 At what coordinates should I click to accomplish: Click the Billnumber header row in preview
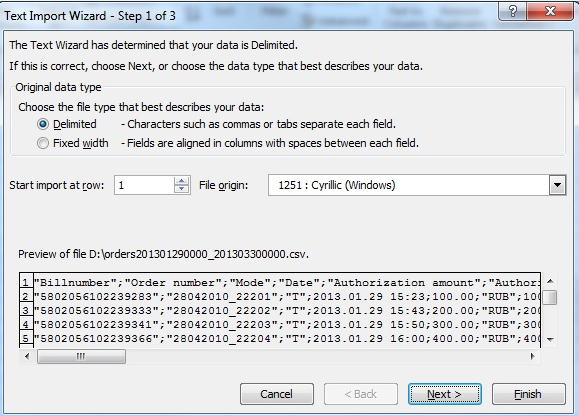pyautogui.click(x=287, y=283)
